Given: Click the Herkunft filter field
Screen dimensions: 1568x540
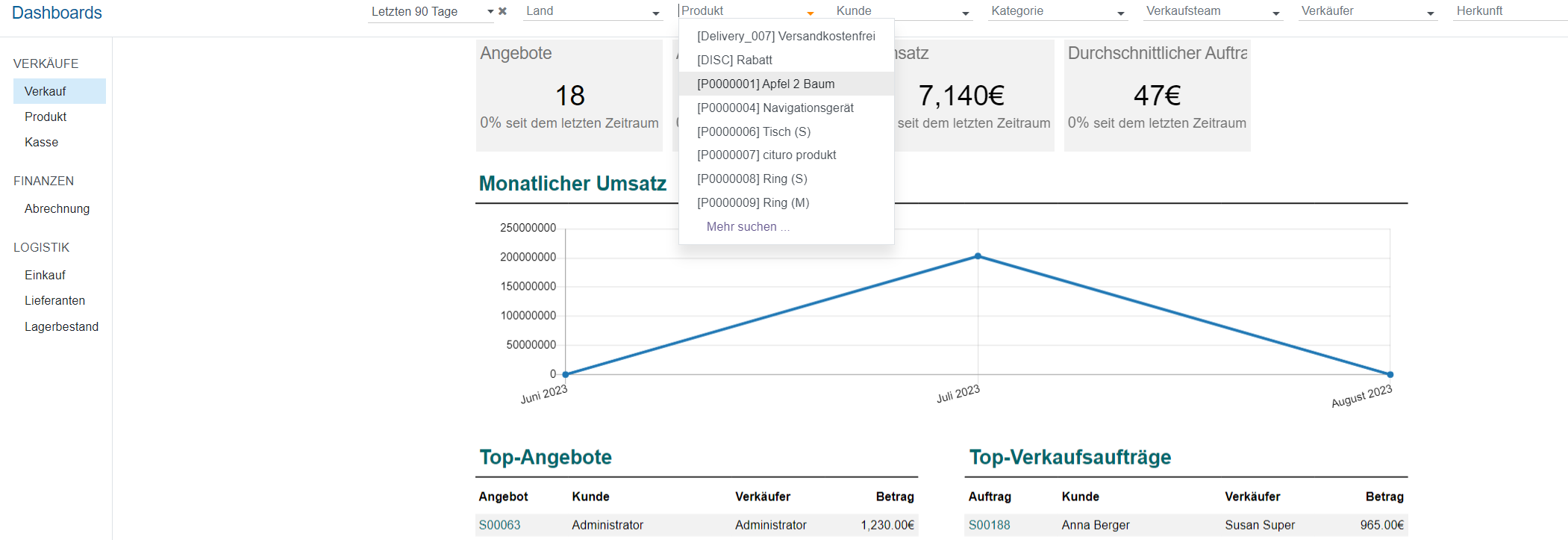Looking at the screenshot, I should 1508,11.
